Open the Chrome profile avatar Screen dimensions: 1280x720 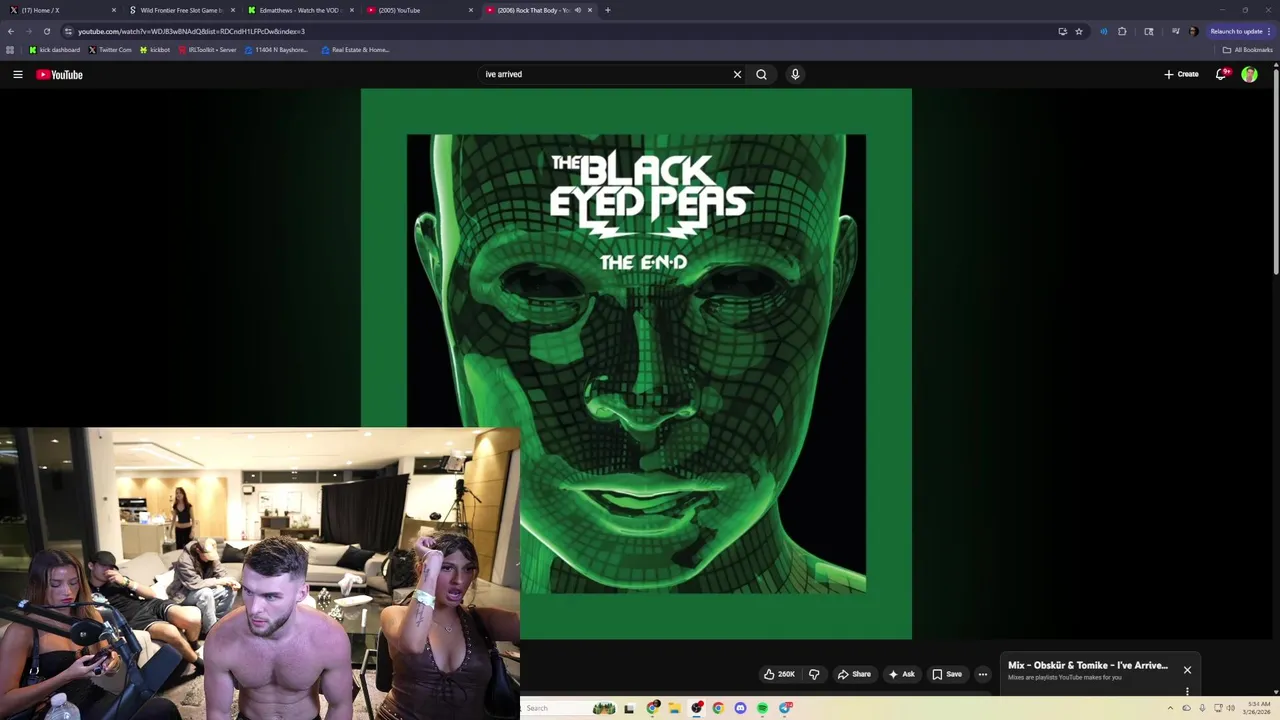(1193, 31)
